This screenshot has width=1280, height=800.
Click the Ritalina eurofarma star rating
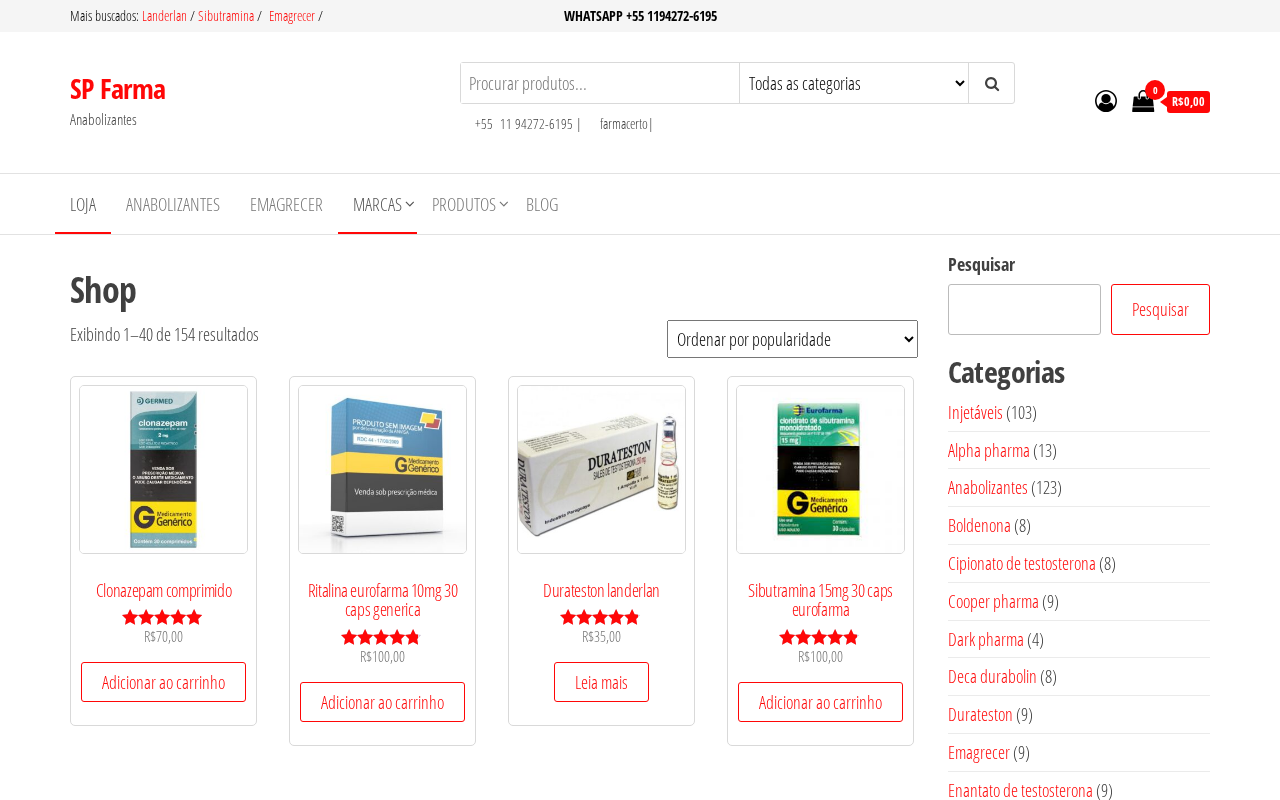[x=382, y=638]
